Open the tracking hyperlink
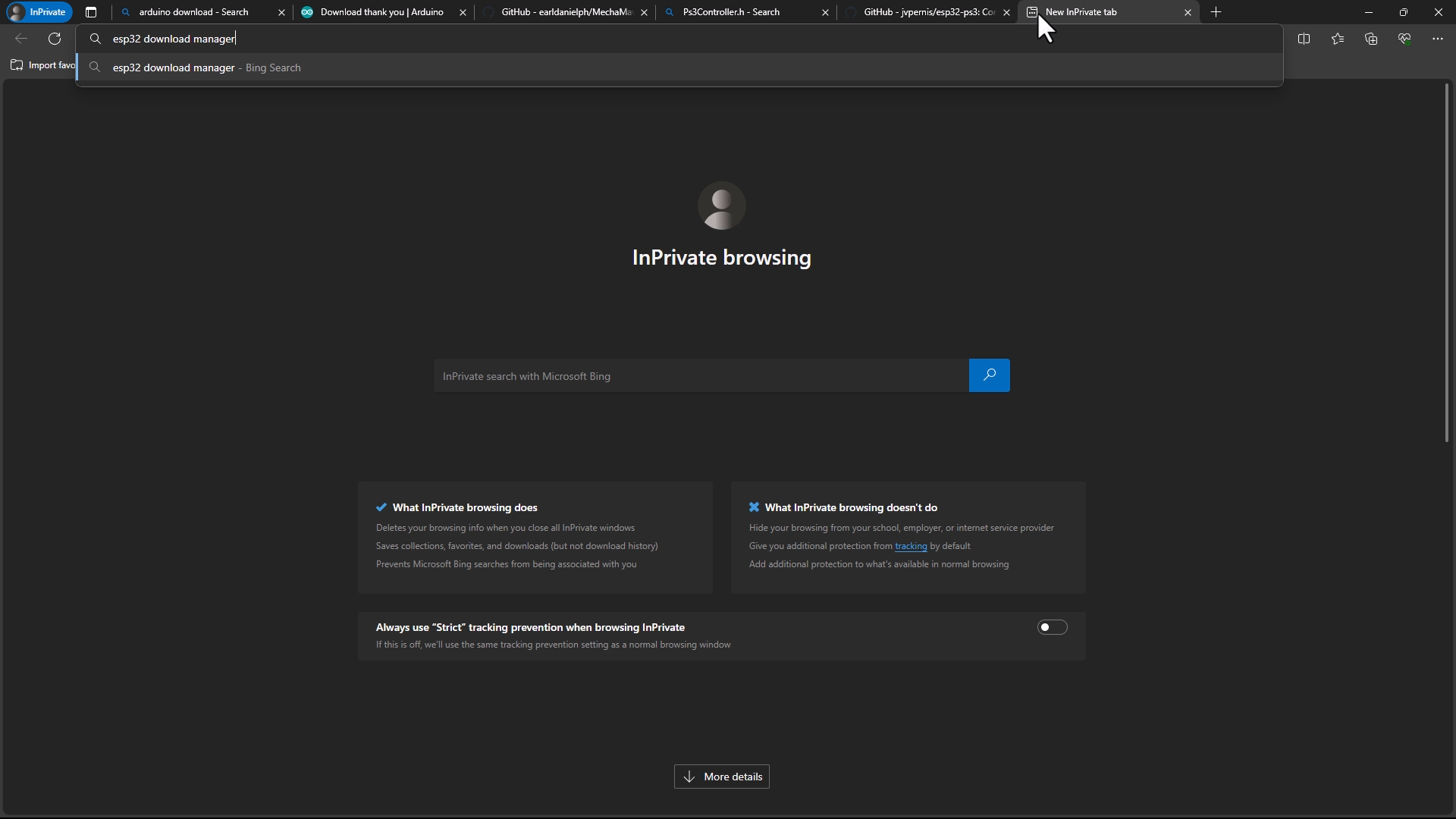 click(911, 546)
